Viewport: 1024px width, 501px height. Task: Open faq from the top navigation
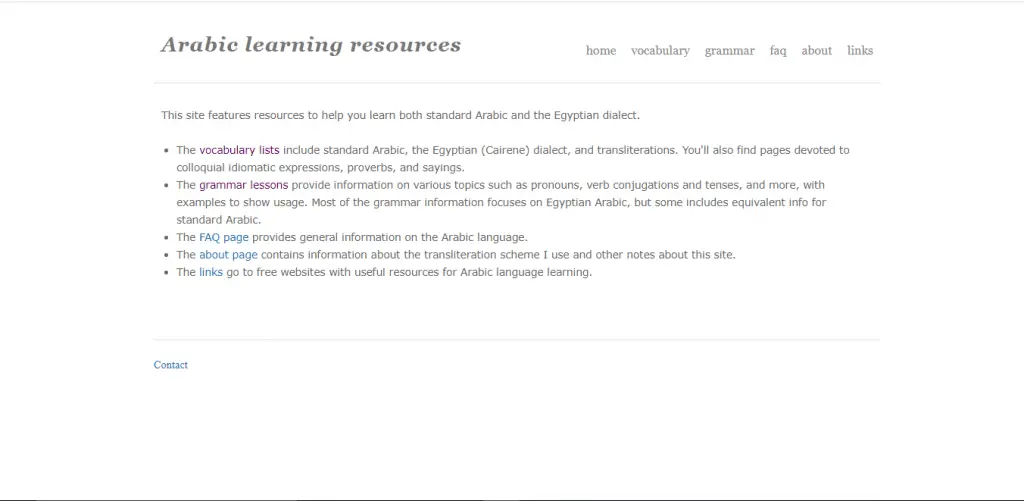pyautogui.click(x=778, y=51)
